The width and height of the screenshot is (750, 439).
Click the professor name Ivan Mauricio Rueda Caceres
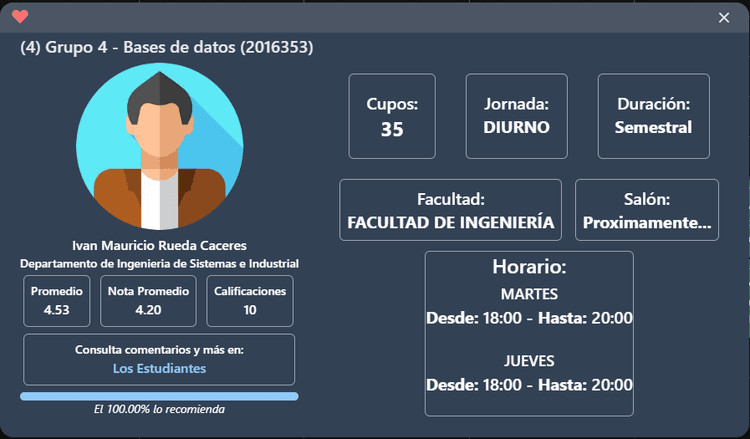tap(159, 245)
